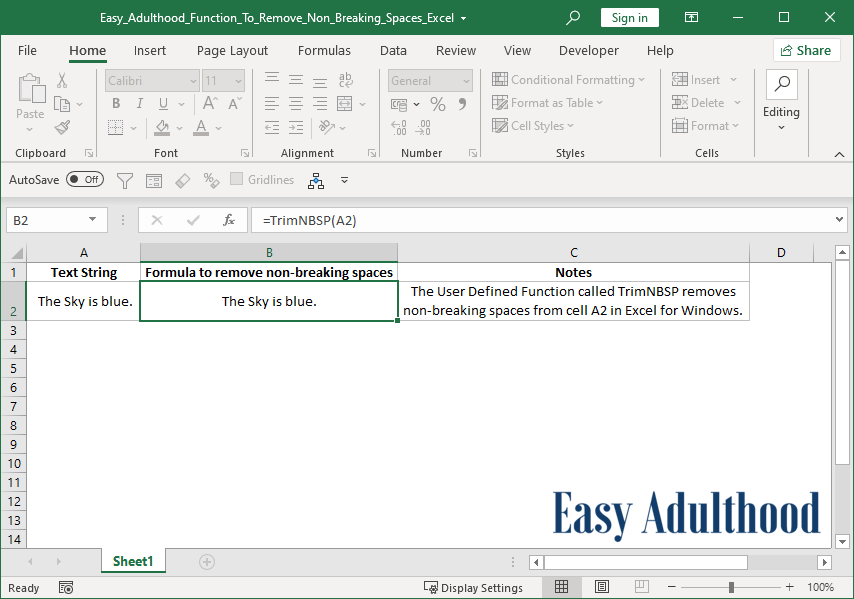The width and height of the screenshot is (854, 599).
Task: Switch to Page Layout tab
Action: (233, 51)
